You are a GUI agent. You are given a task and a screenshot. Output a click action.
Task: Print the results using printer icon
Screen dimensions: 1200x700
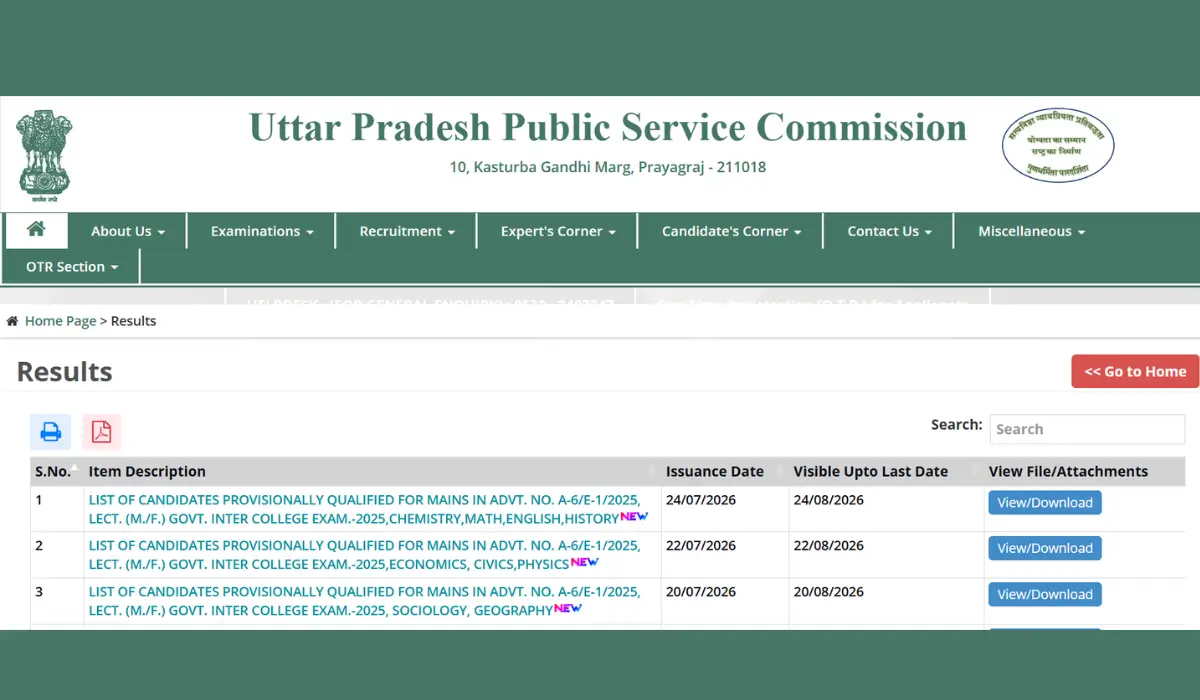(x=51, y=432)
